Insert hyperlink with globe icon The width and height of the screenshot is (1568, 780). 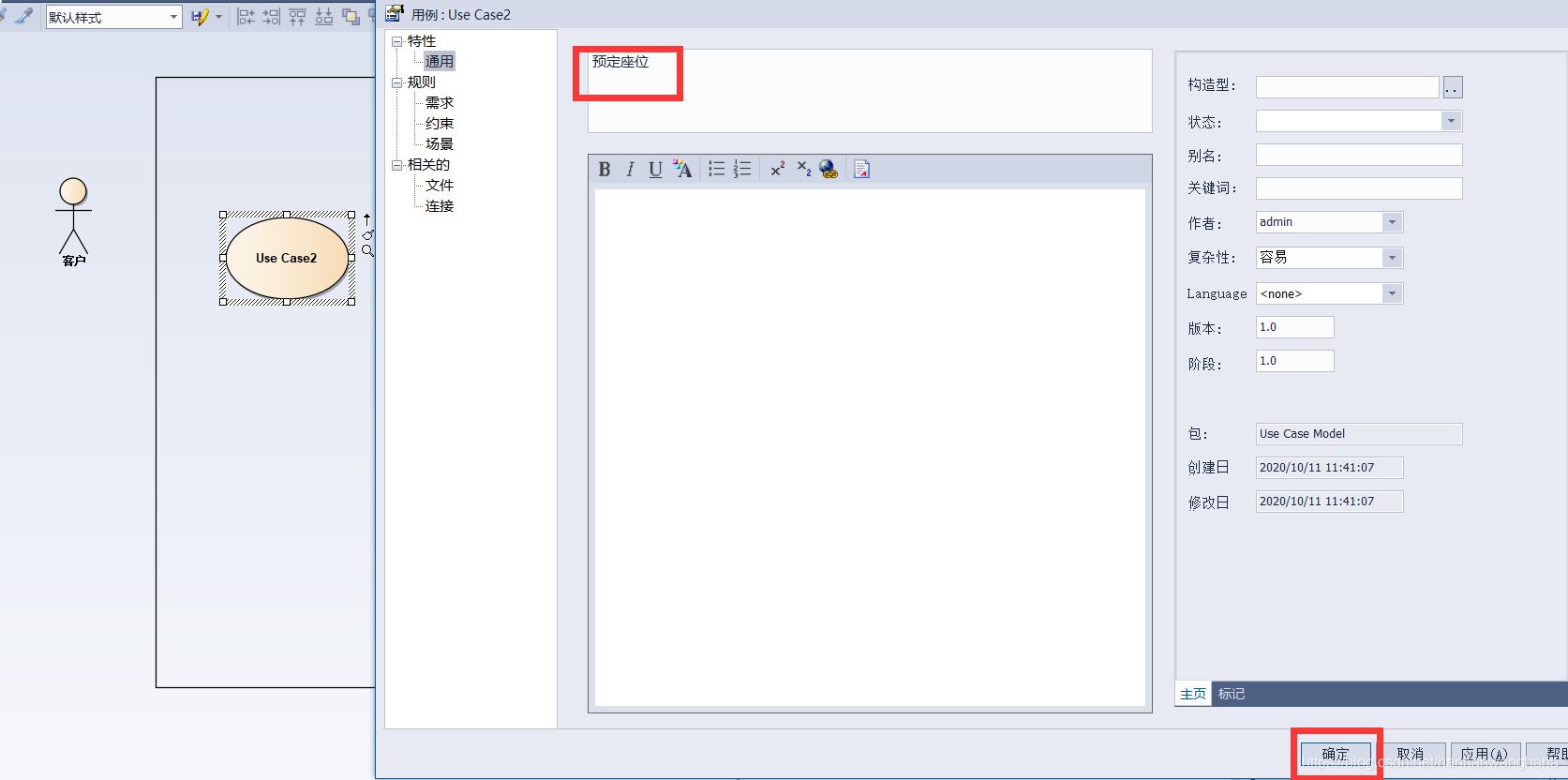[829, 169]
